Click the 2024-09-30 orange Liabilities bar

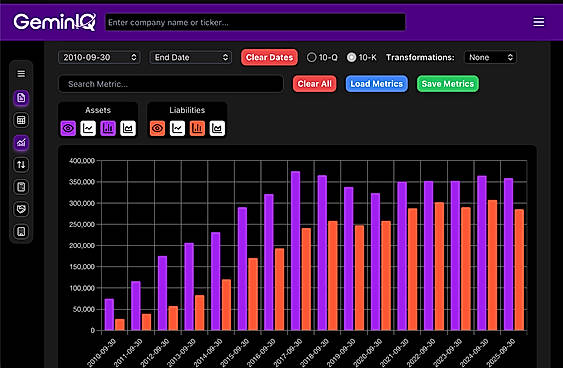pos(492,265)
